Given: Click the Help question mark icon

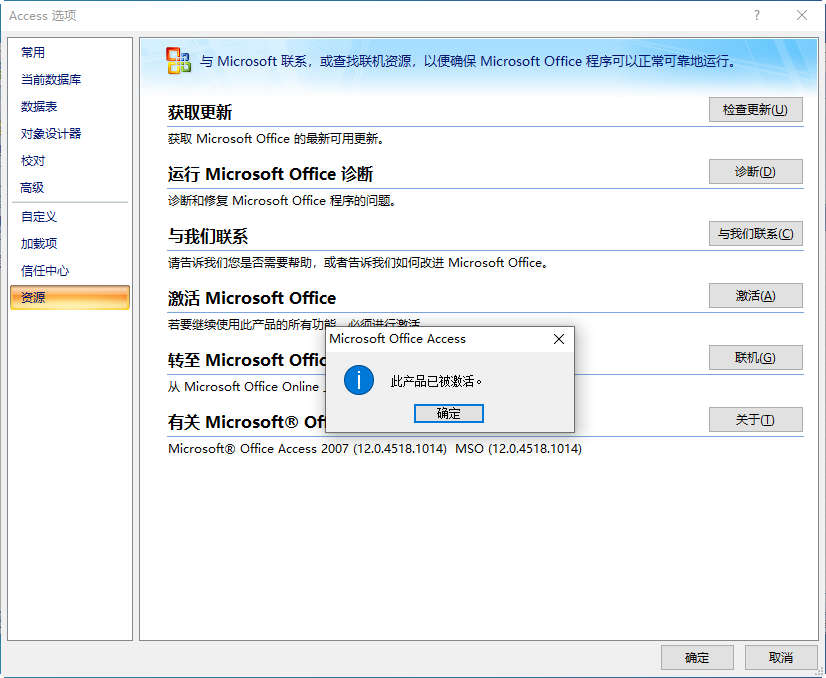Looking at the screenshot, I should [758, 15].
